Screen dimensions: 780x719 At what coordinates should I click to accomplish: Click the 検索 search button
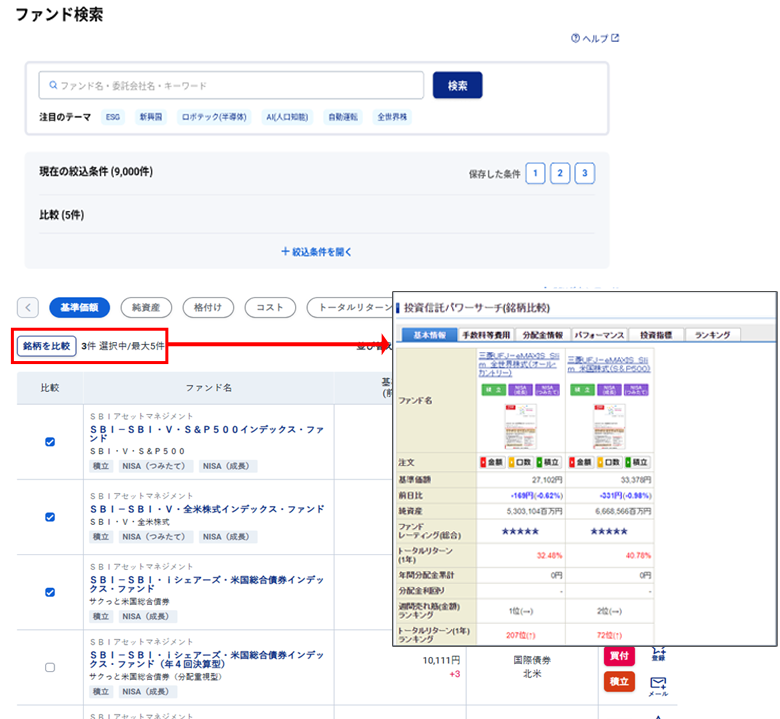click(458, 85)
